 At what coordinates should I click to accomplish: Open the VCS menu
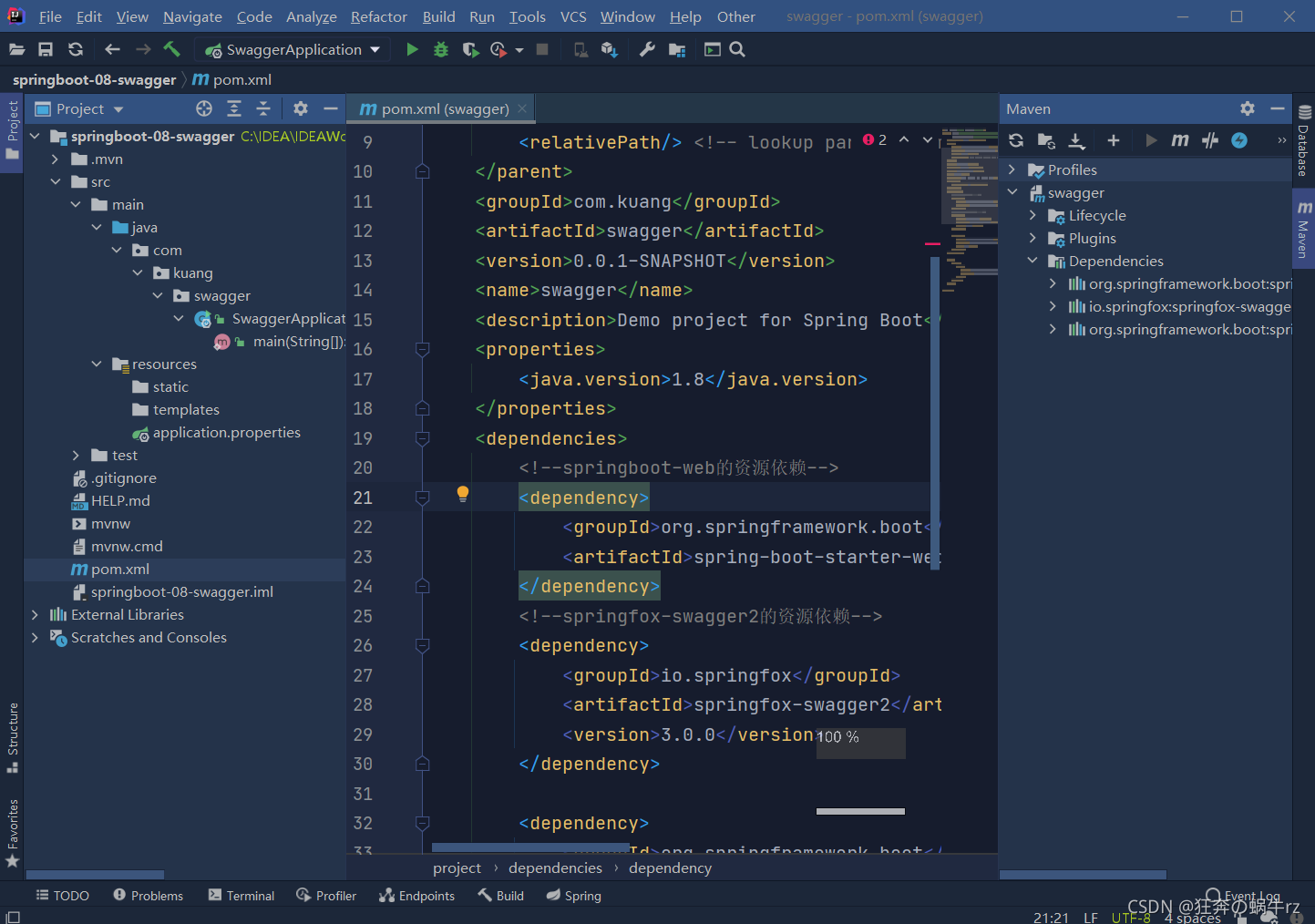573,16
